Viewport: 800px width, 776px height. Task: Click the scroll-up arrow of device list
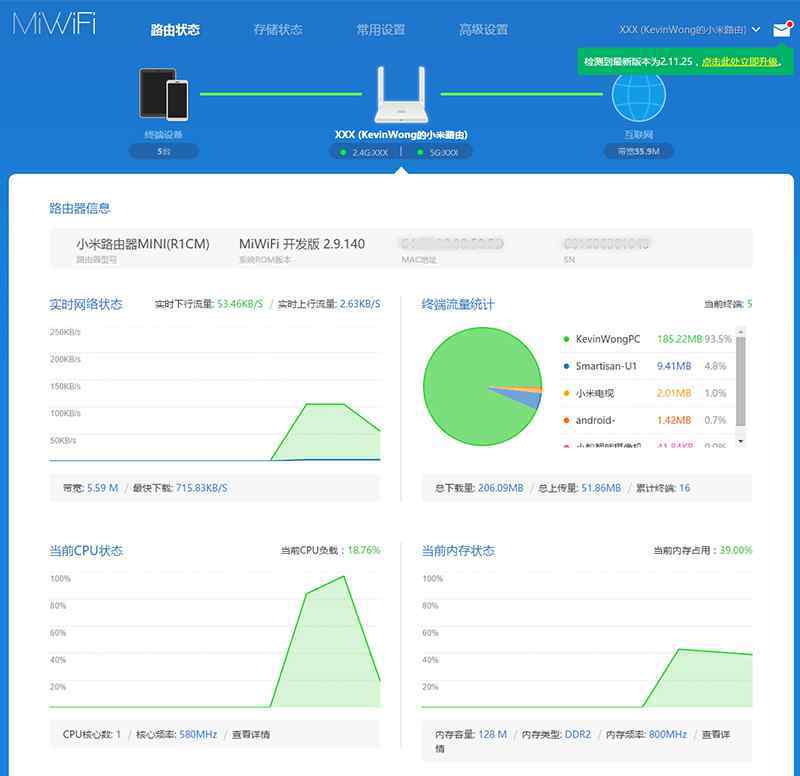click(741, 332)
